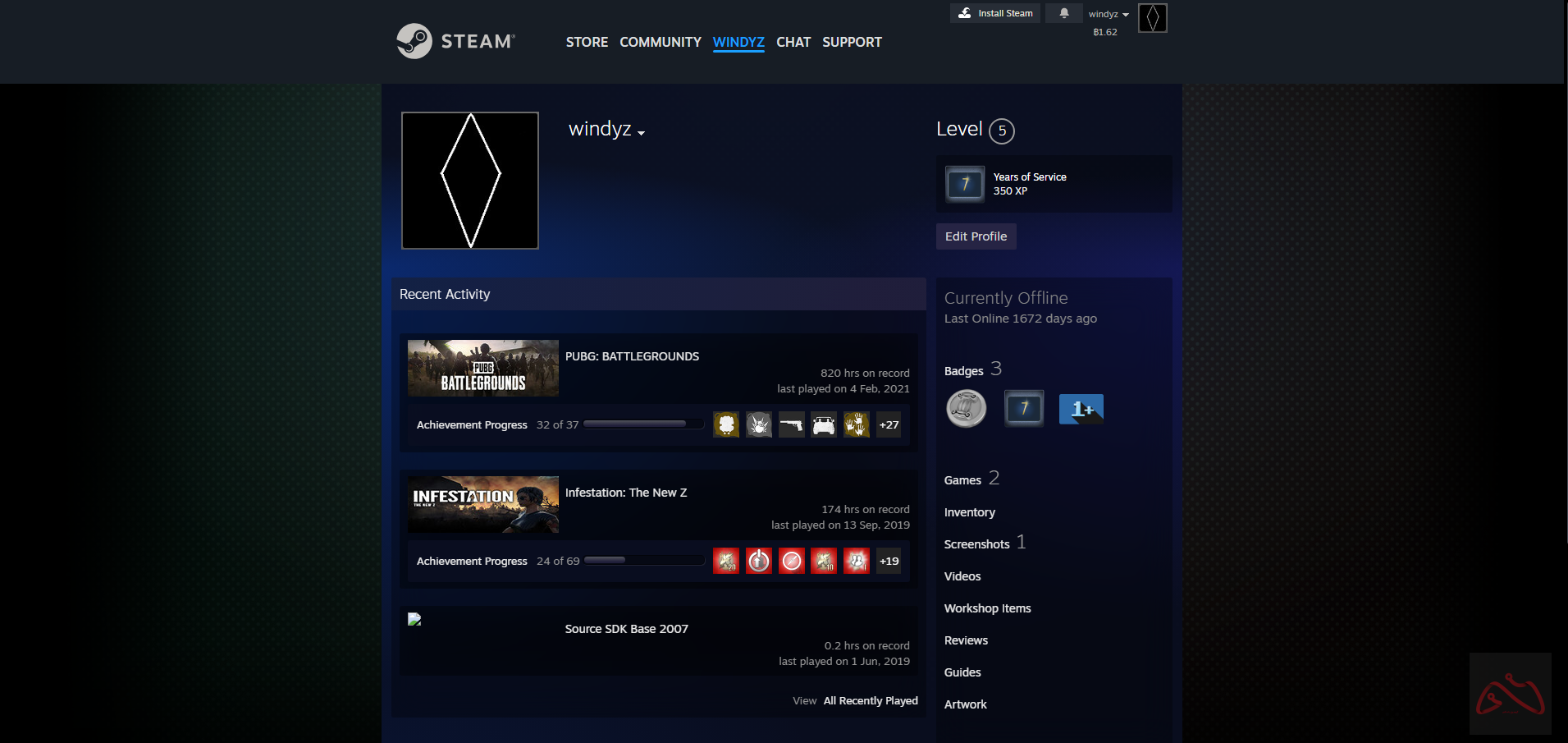Expand the windyz profile name dropdown
The image size is (1568, 743).
pos(607,130)
